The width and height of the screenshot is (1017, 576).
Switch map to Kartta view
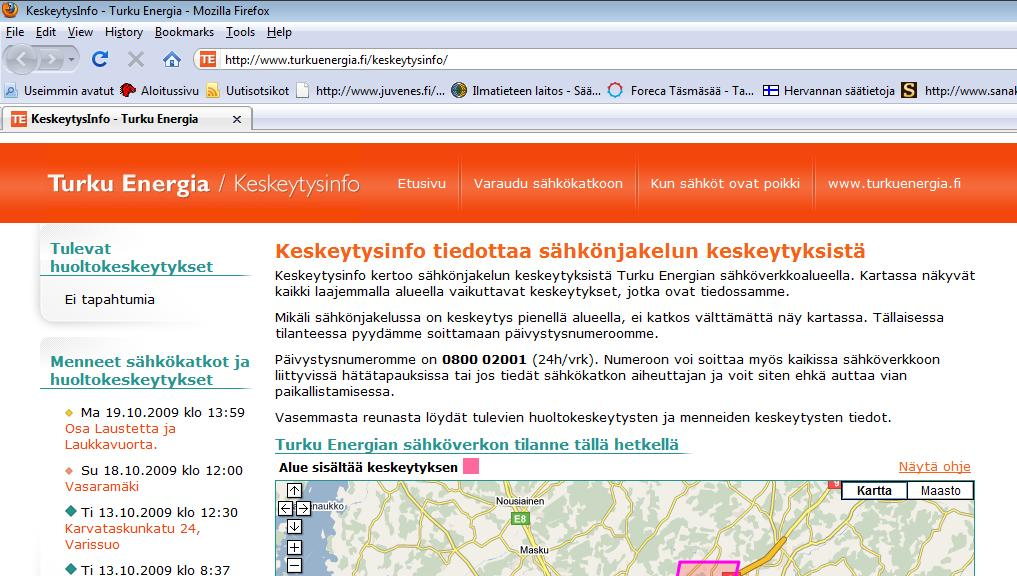874,490
